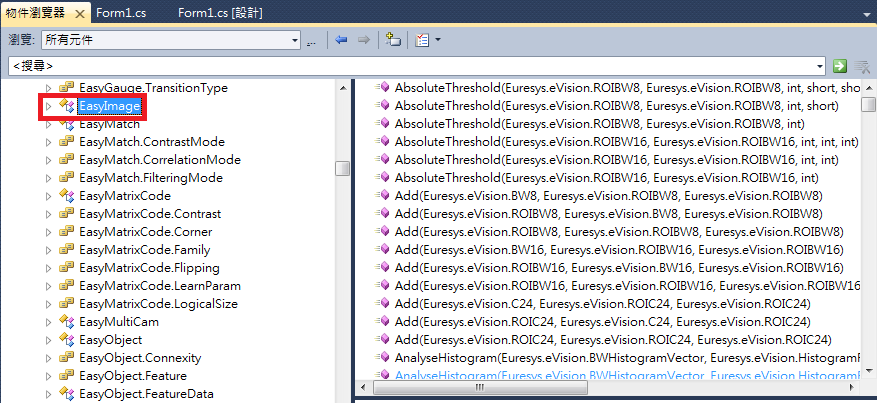Expand EasyMatch.ContrastMode node

pyautogui.click(x=48, y=142)
